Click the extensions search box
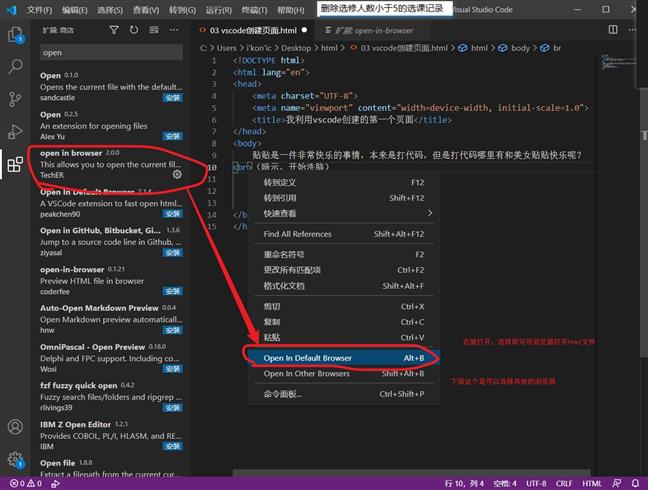Viewport: 648px width, 490px height. (111, 52)
